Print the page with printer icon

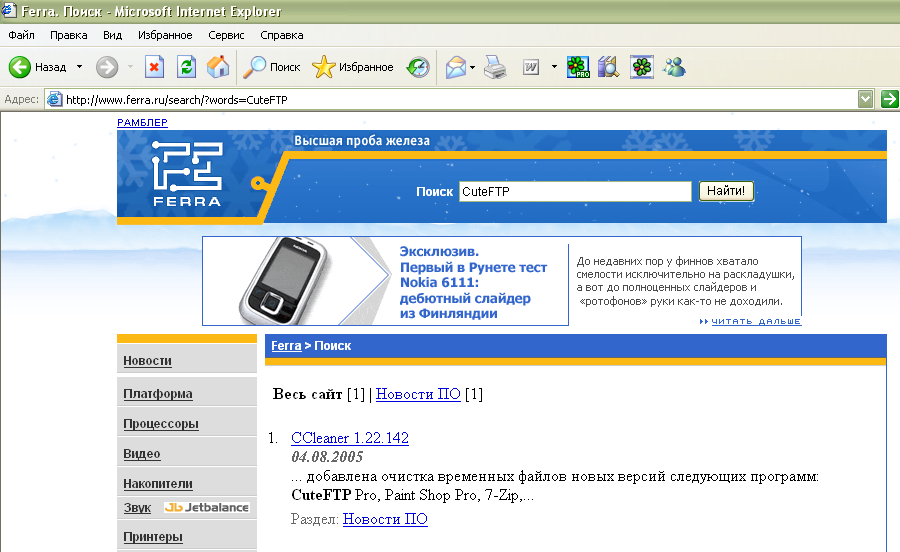pyautogui.click(x=495, y=67)
